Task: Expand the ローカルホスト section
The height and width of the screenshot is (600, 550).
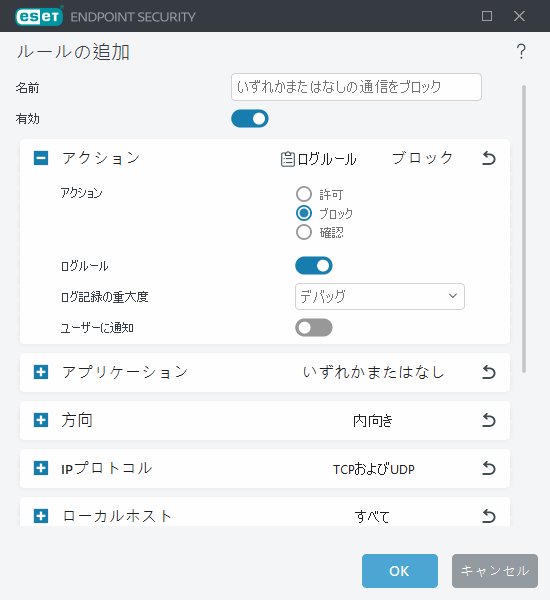Action: (x=41, y=516)
